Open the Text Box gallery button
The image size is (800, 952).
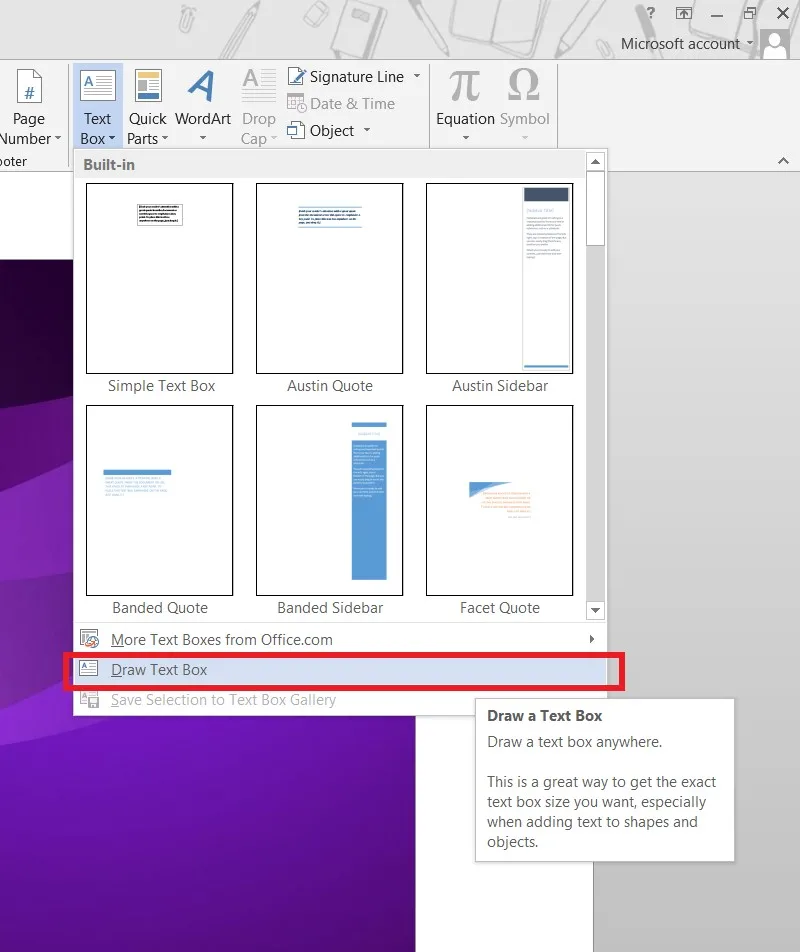(x=98, y=106)
